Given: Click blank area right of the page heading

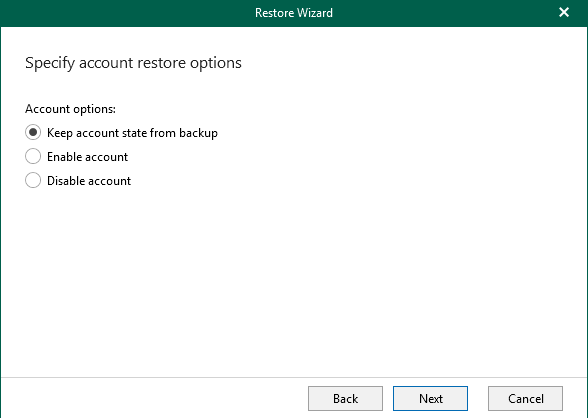Looking at the screenshot, I should [412, 63].
